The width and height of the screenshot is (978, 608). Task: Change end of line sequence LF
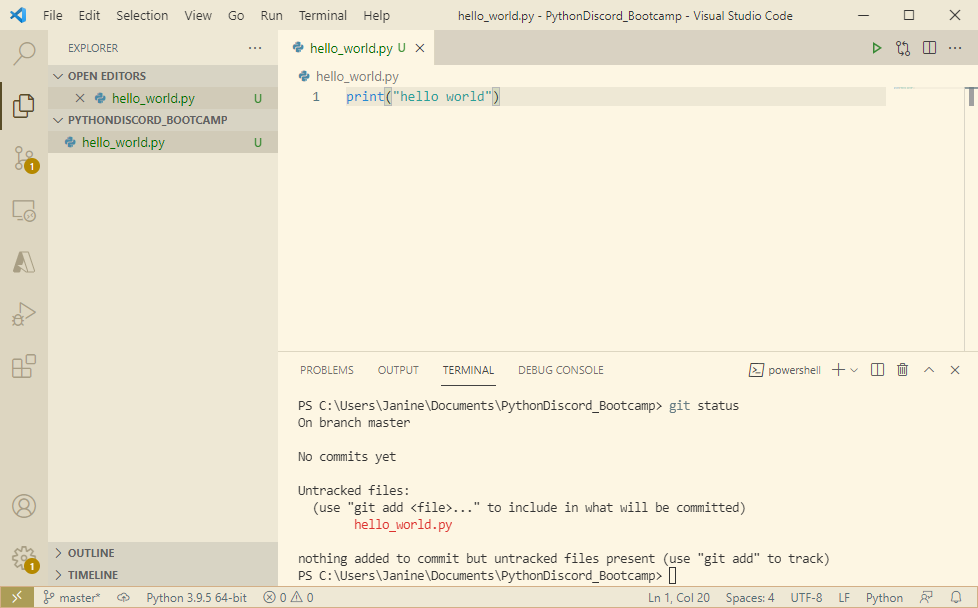844,597
